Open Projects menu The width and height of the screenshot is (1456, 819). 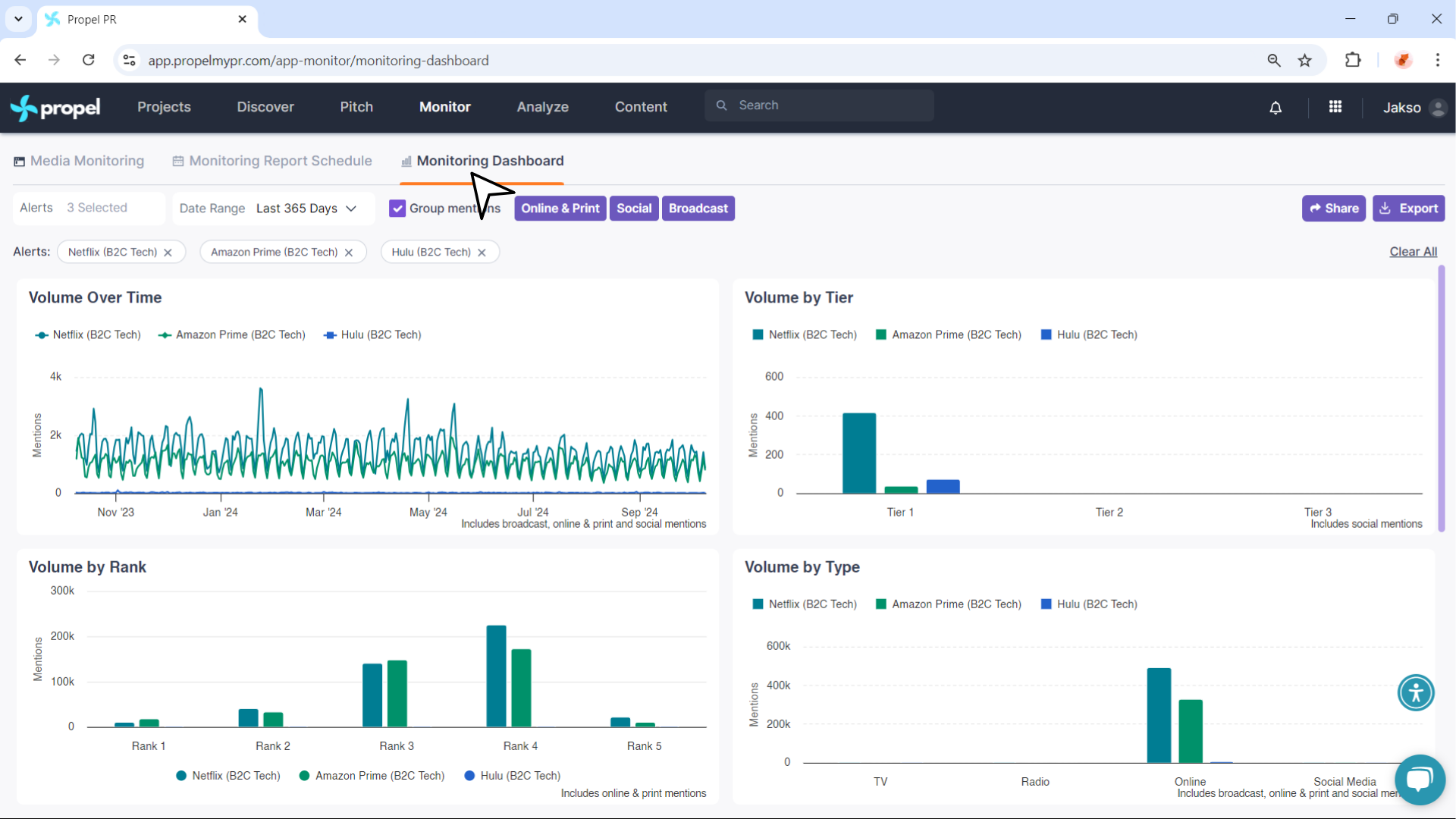point(164,108)
